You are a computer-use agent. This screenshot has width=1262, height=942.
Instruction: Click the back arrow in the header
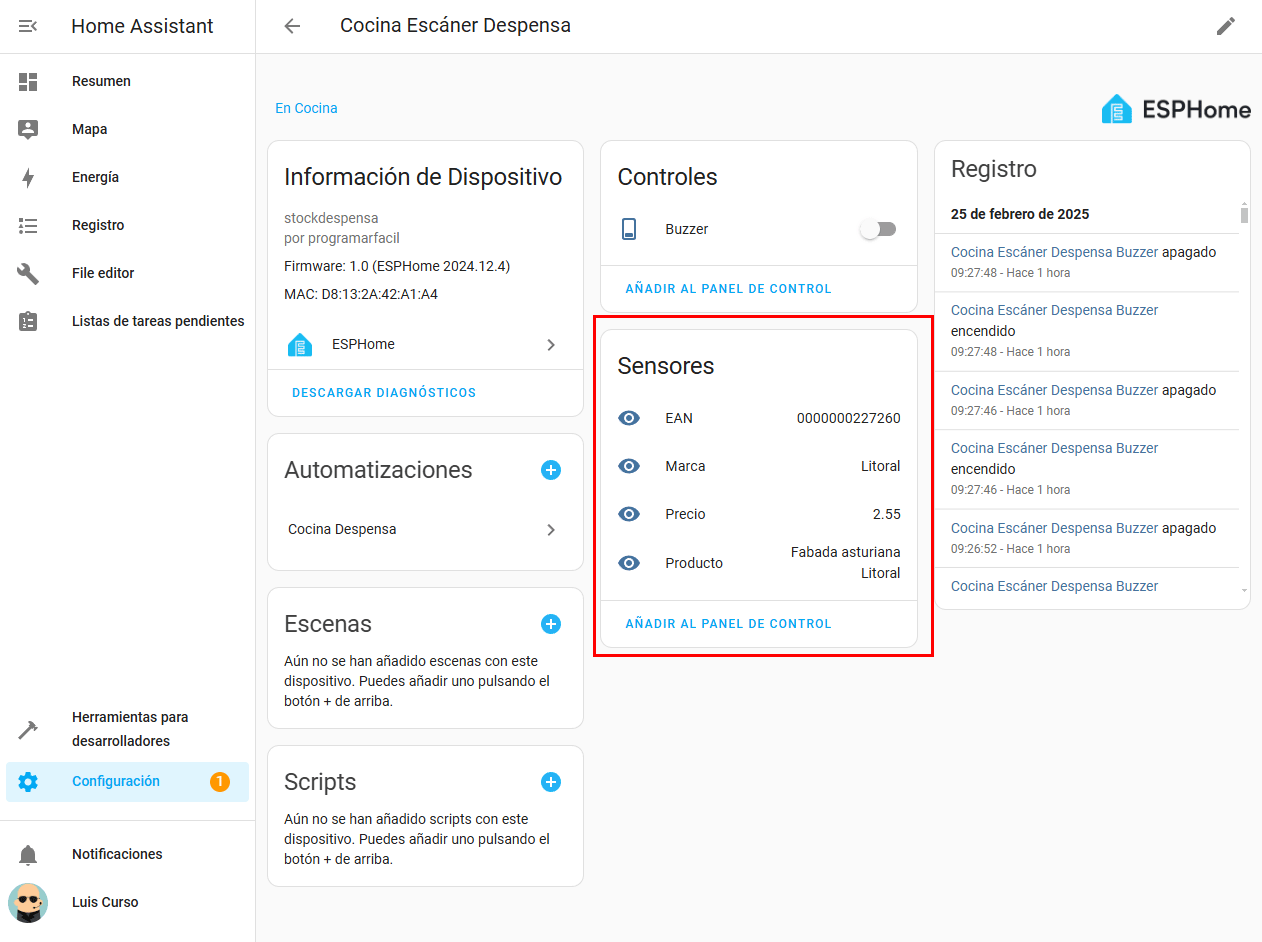click(x=292, y=26)
